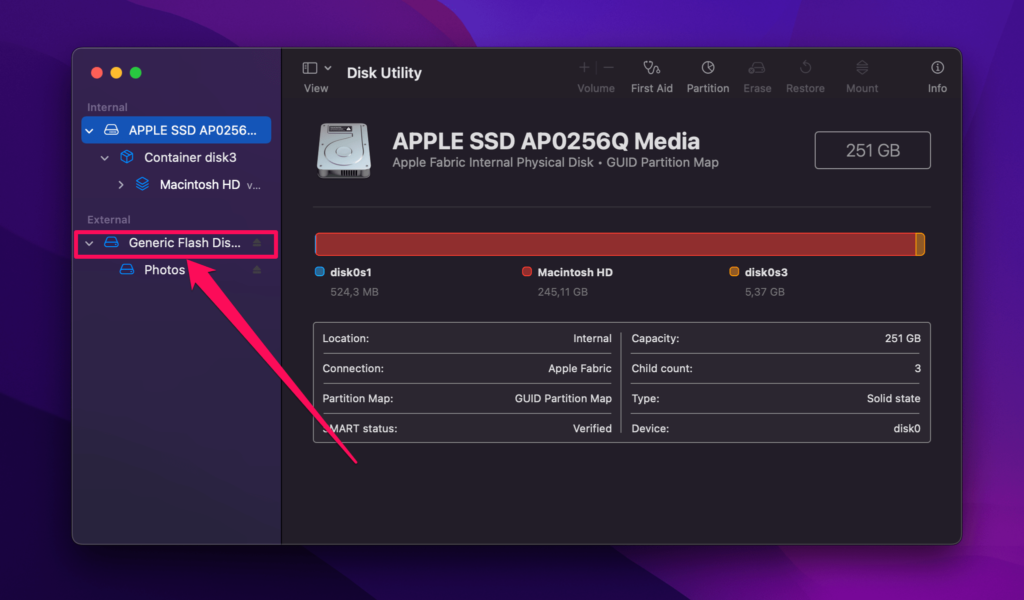Open the View sidebar icon in toolbar
The width and height of the screenshot is (1024, 600).
(310, 68)
